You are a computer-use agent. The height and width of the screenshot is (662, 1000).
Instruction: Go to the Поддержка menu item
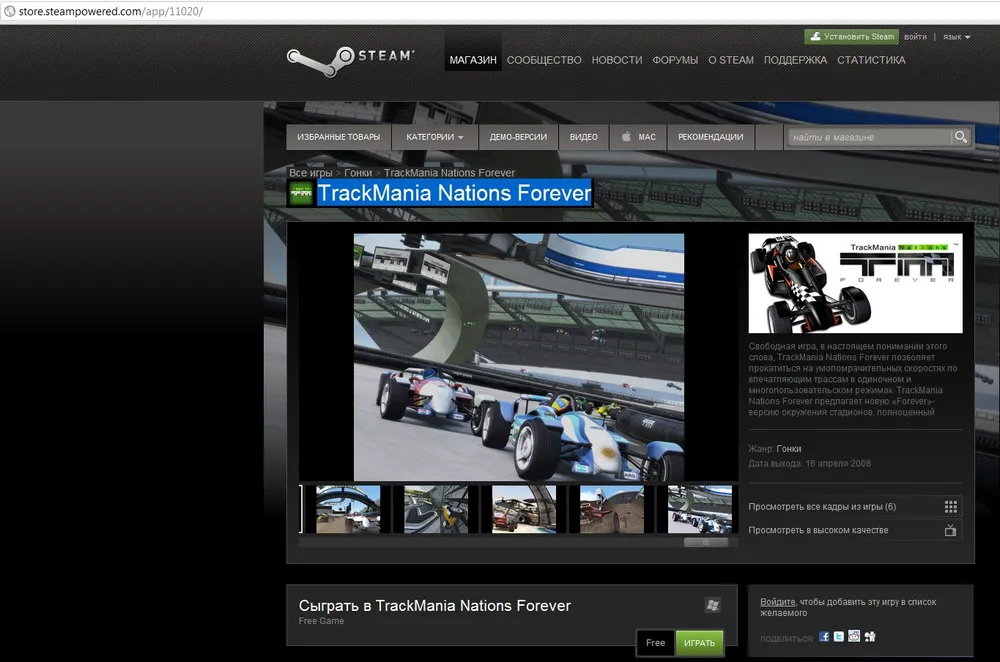[x=795, y=60]
